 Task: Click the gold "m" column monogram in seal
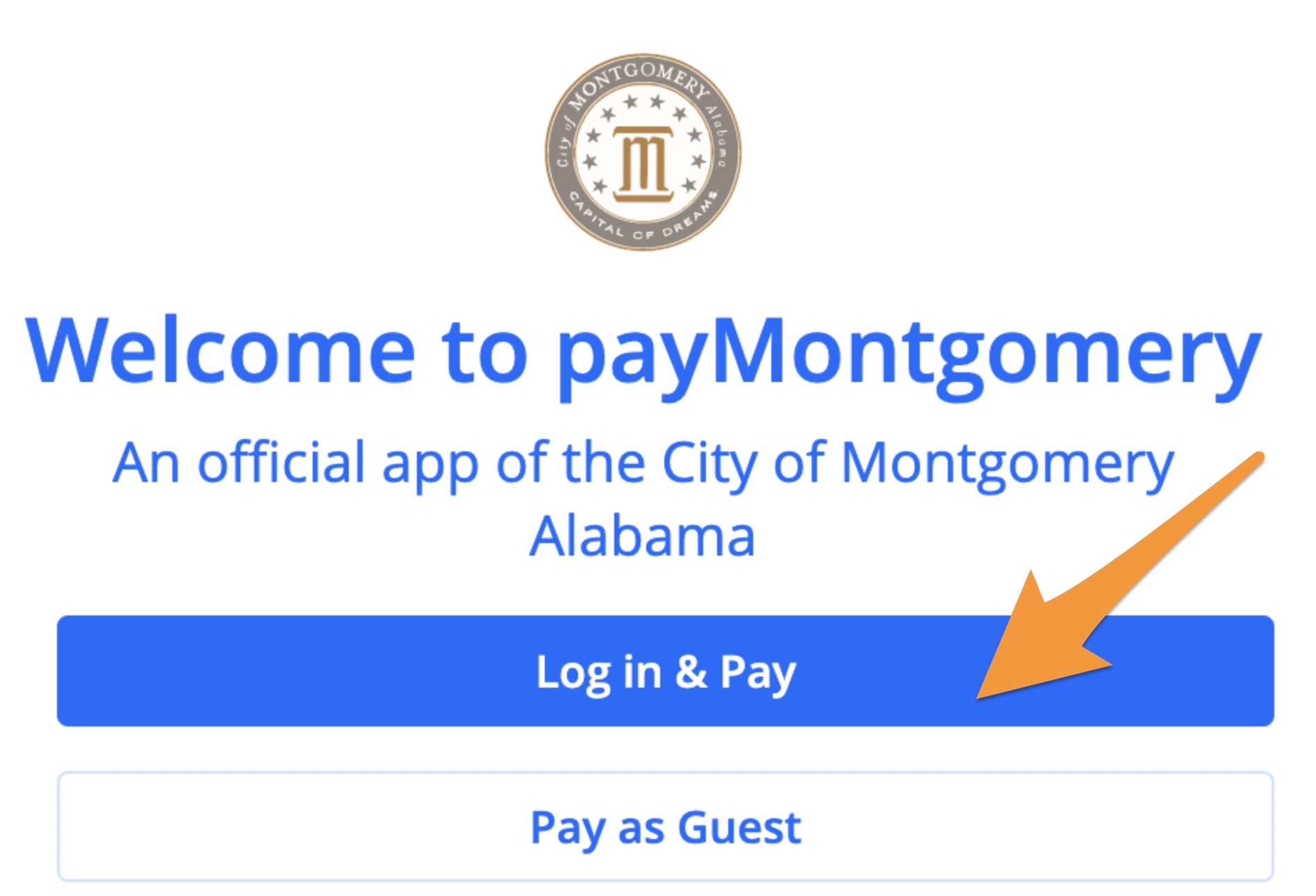(643, 164)
